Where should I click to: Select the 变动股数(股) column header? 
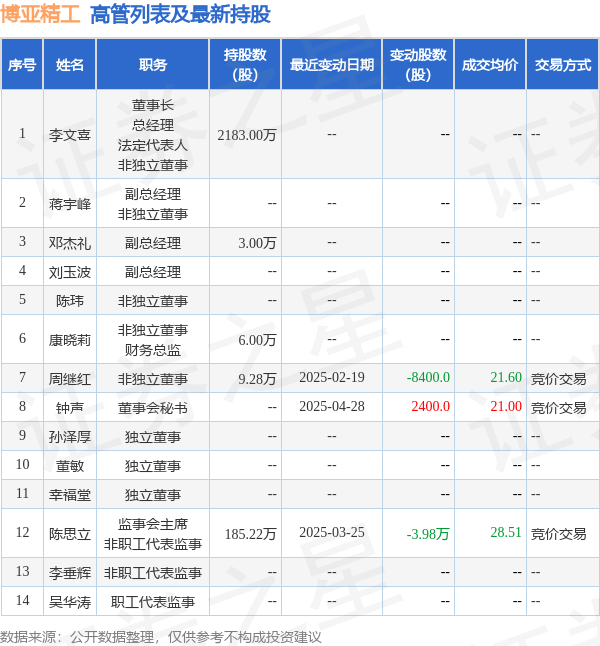coord(418,65)
